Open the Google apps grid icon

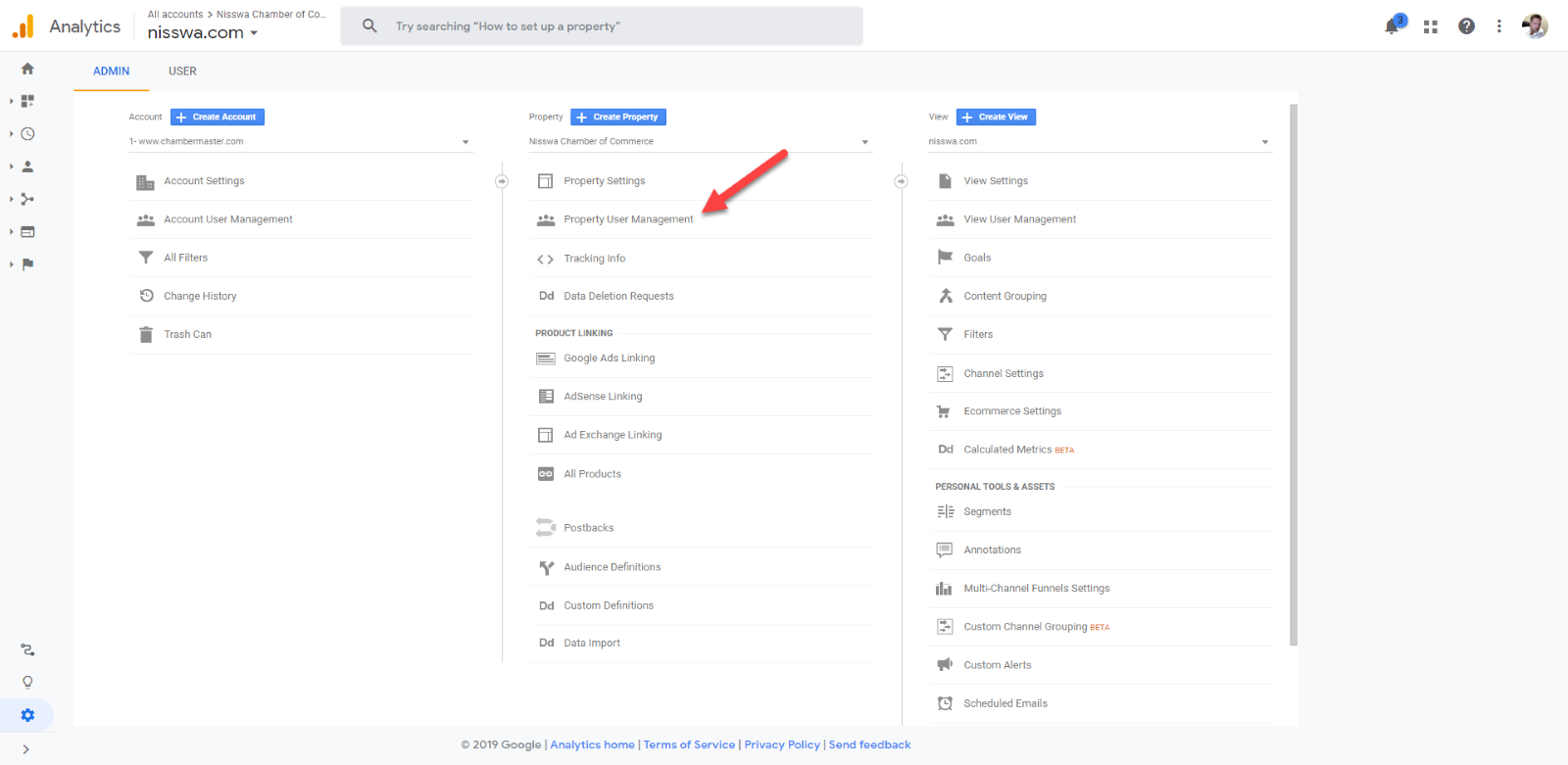(x=1431, y=26)
